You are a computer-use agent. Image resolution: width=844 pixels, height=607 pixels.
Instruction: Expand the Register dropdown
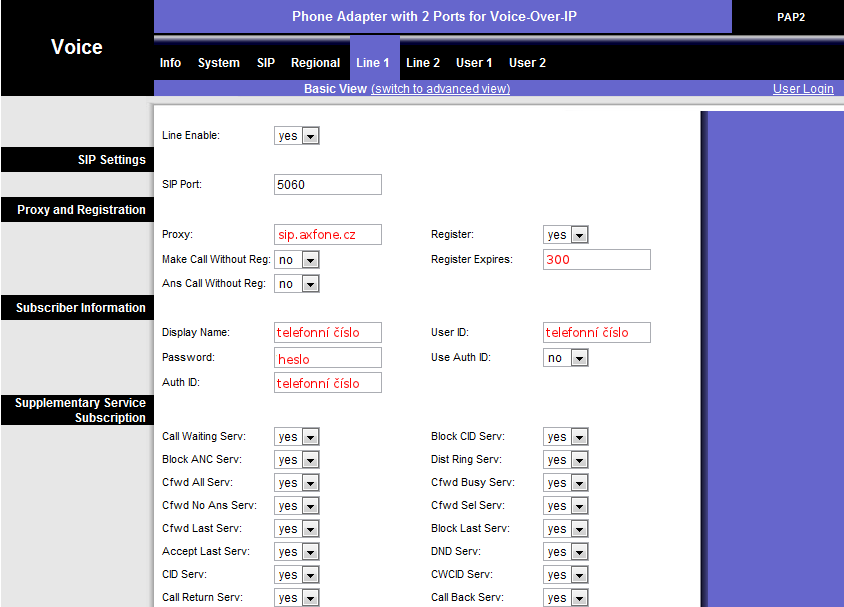pos(566,235)
